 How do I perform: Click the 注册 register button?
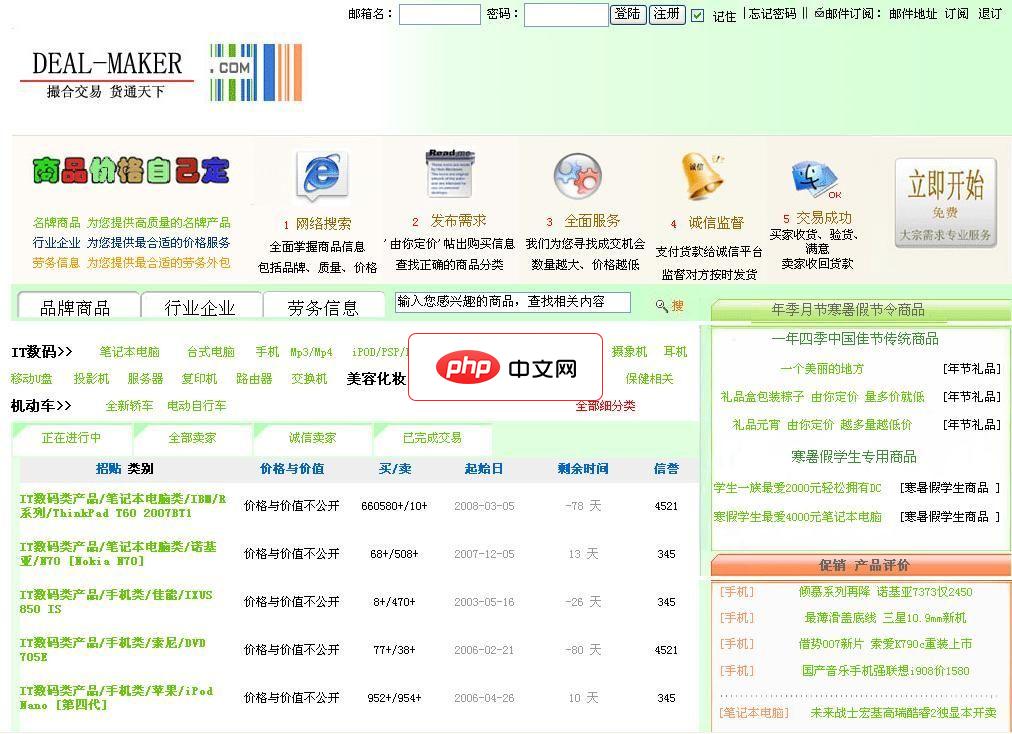click(666, 16)
